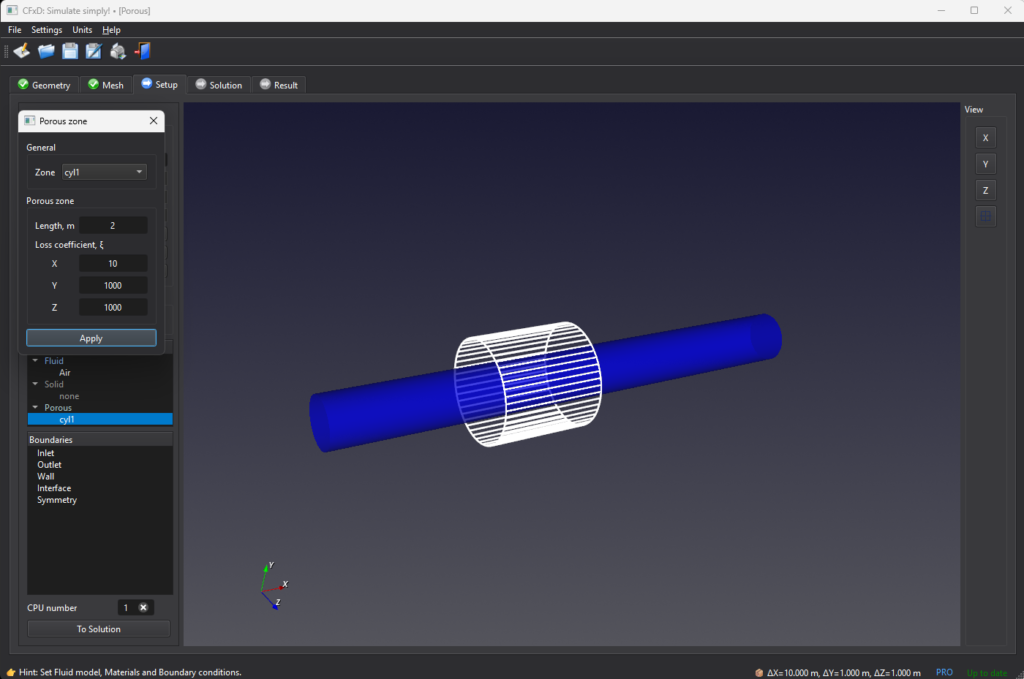This screenshot has width=1024, height=679.
Task: Open the Settings menu
Action: coord(46,30)
